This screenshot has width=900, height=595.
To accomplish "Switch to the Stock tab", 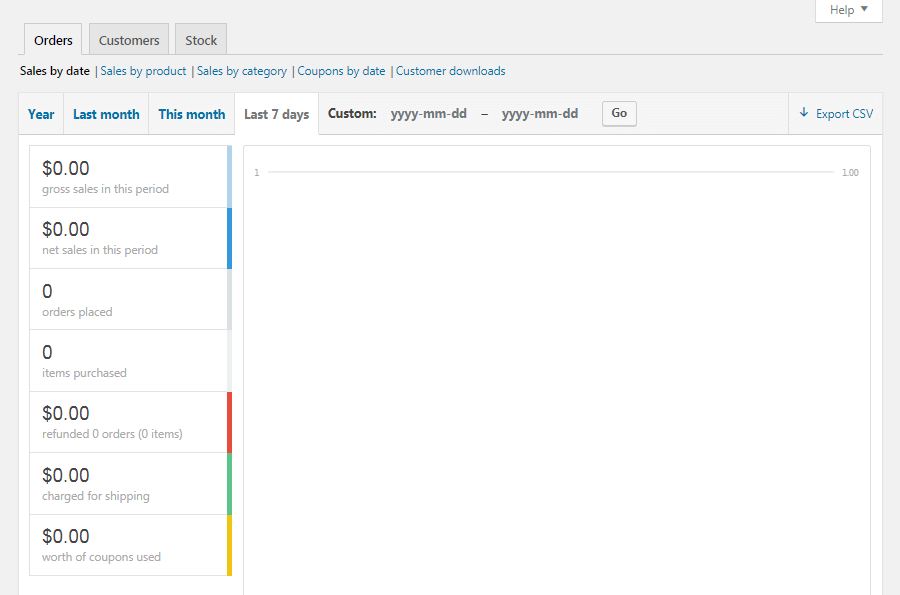I will (200, 39).
